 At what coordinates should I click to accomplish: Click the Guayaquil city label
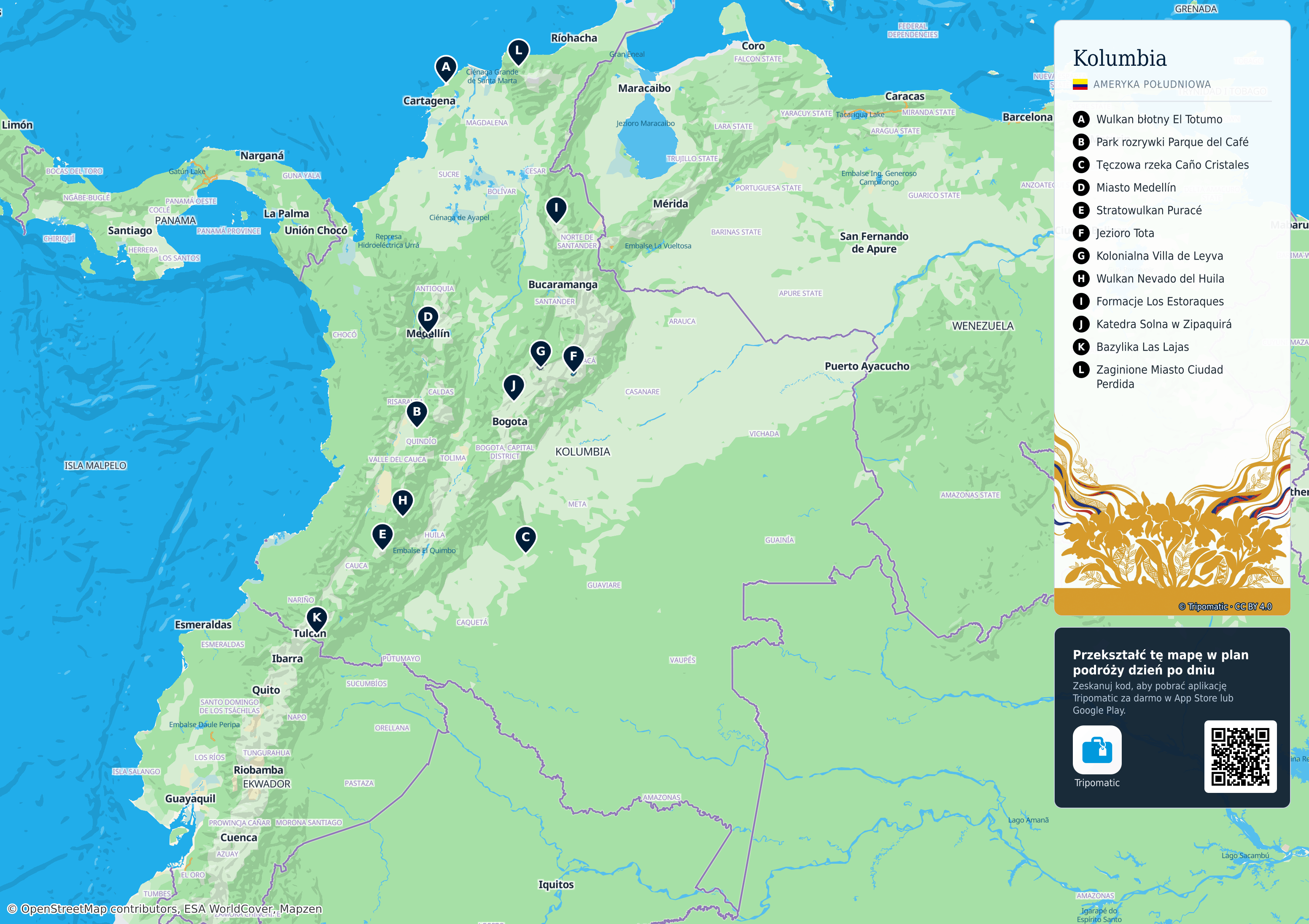pos(190,799)
